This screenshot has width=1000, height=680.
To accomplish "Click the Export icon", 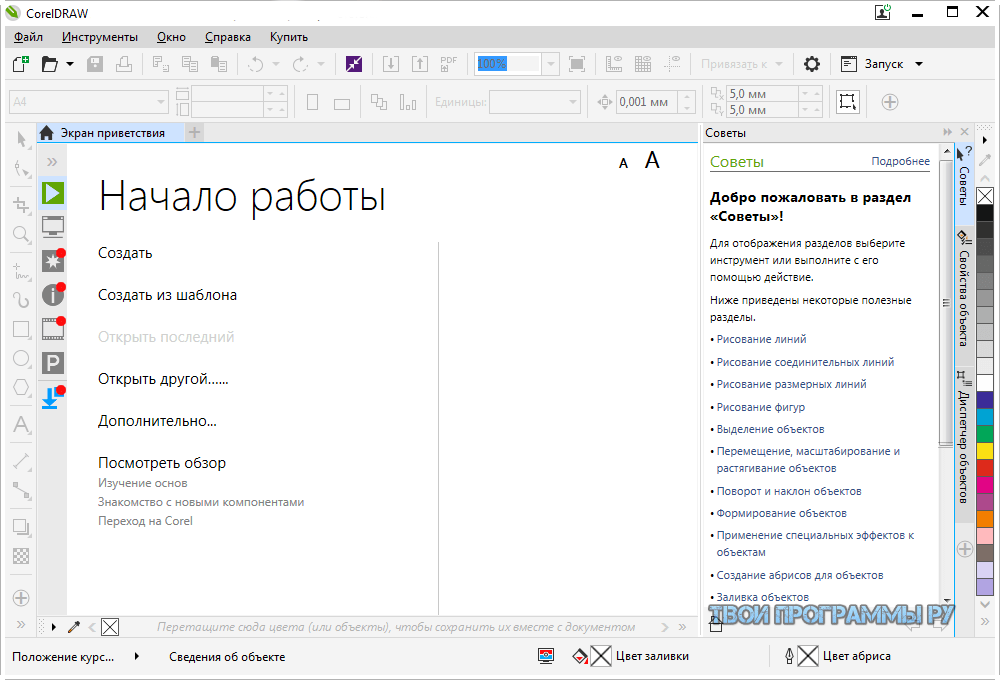I will pos(420,64).
